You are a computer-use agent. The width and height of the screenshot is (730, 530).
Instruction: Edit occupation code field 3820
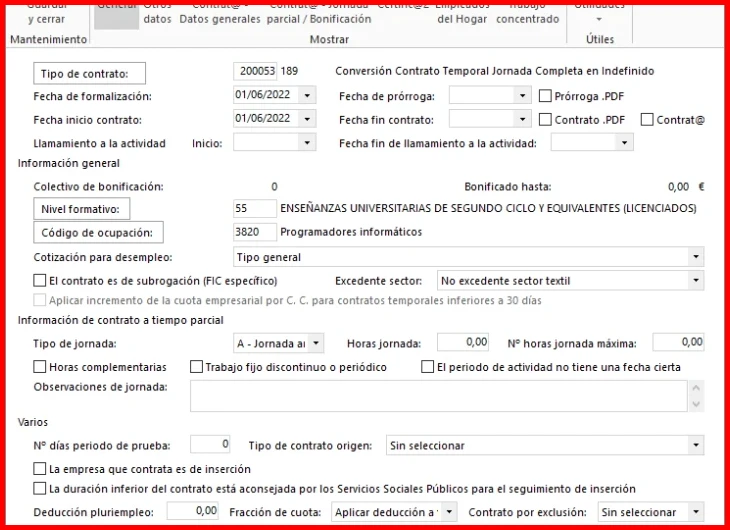pyautogui.click(x=255, y=232)
